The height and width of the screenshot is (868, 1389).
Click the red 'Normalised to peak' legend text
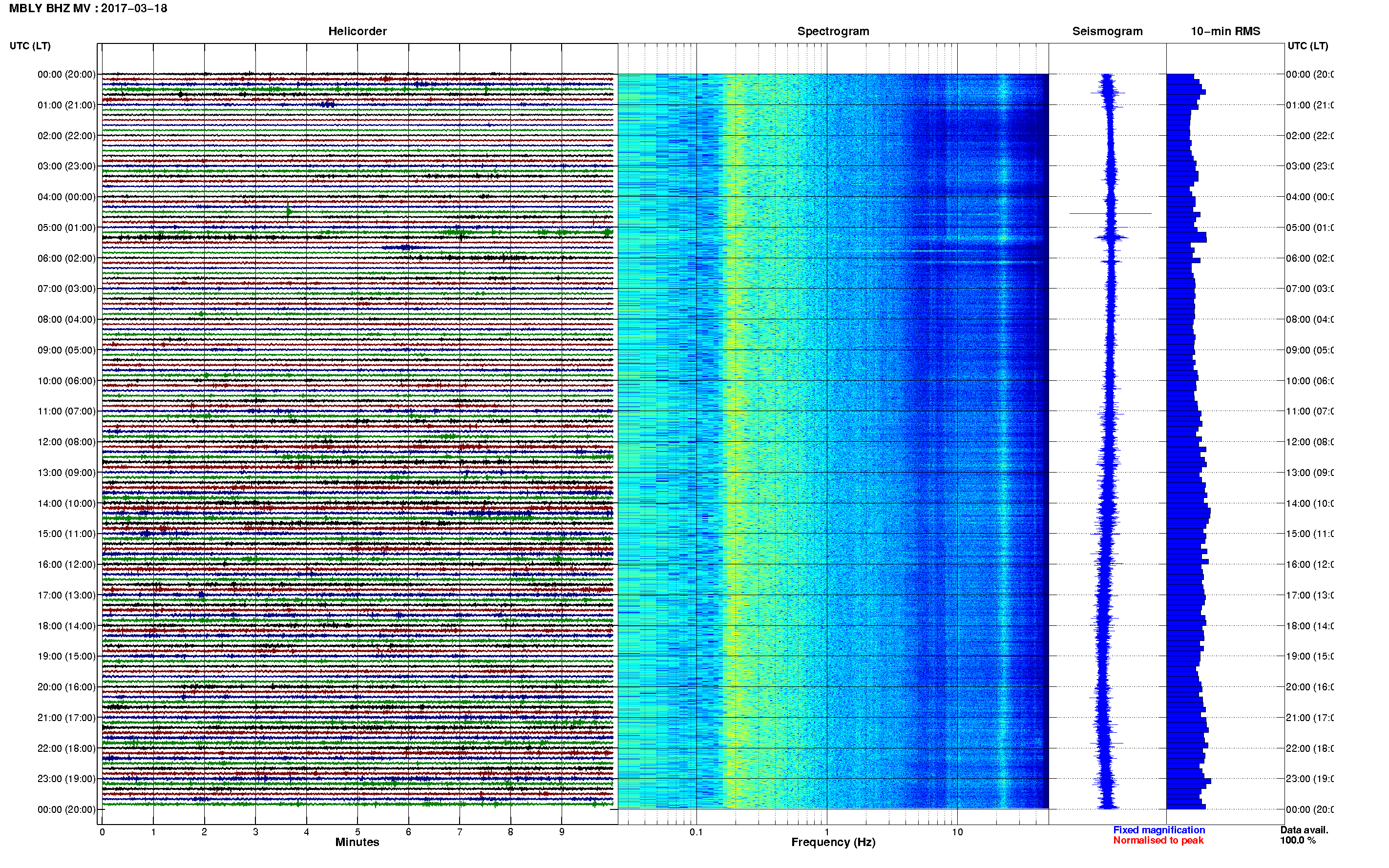point(1158,841)
